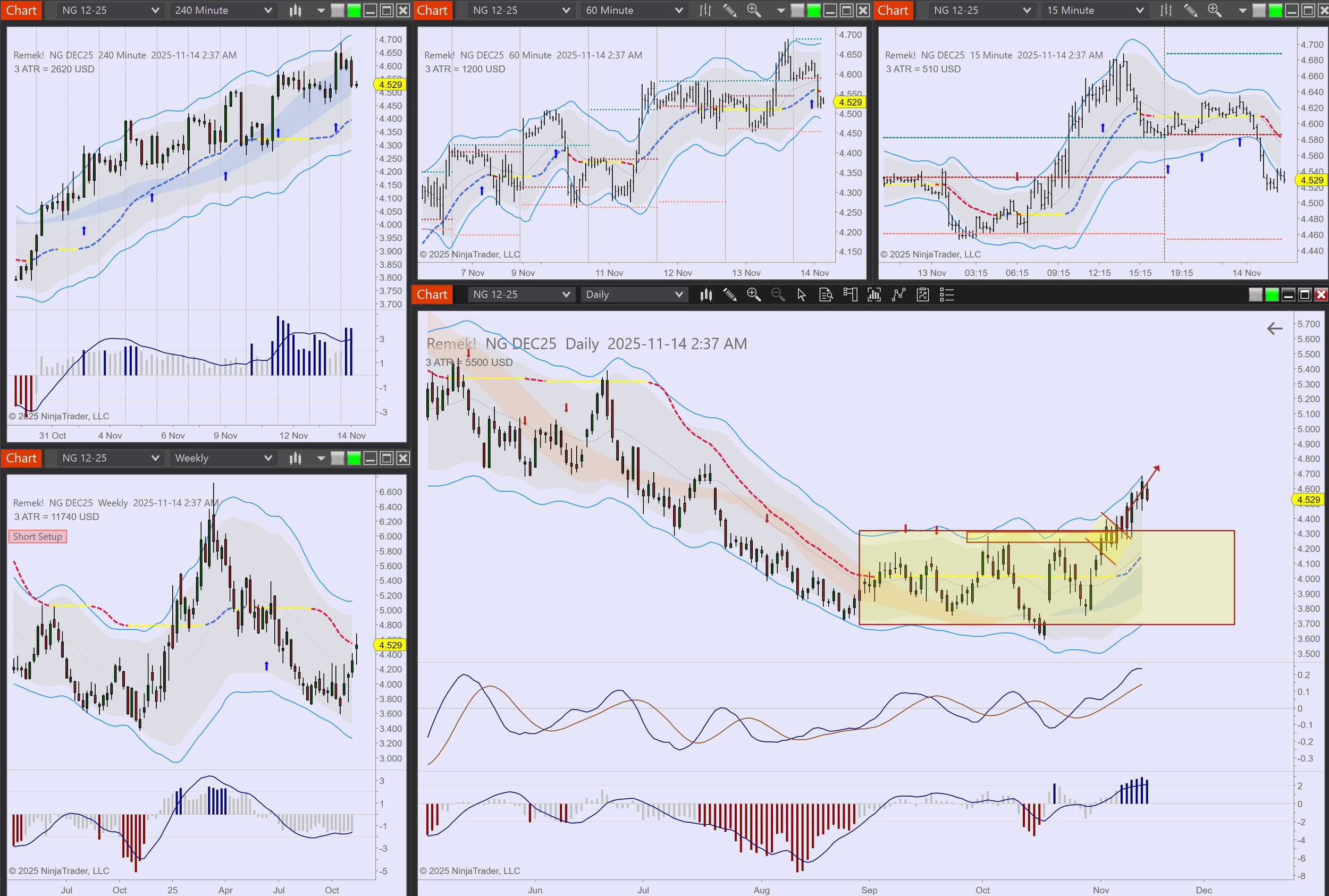Click the Short Setup label on Weekly chart

click(x=37, y=537)
